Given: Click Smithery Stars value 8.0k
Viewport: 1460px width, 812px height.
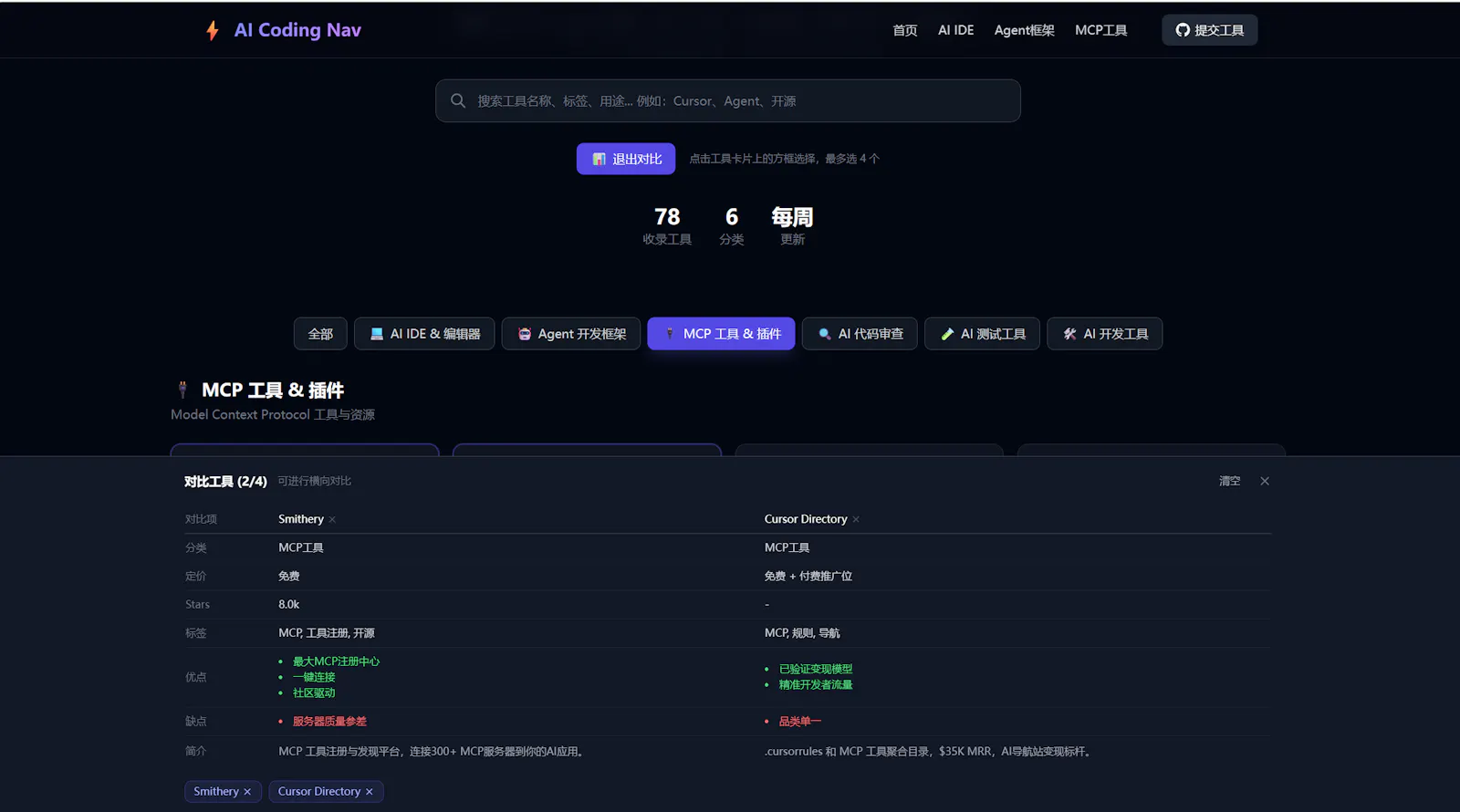Looking at the screenshot, I should (289, 605).
